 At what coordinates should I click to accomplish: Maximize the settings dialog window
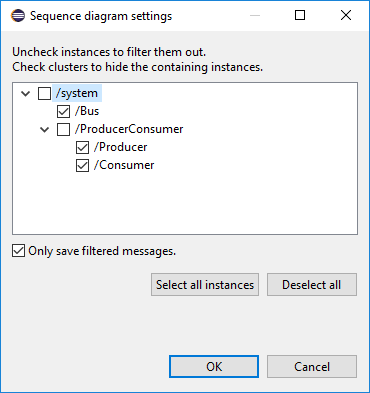[300, 15]
